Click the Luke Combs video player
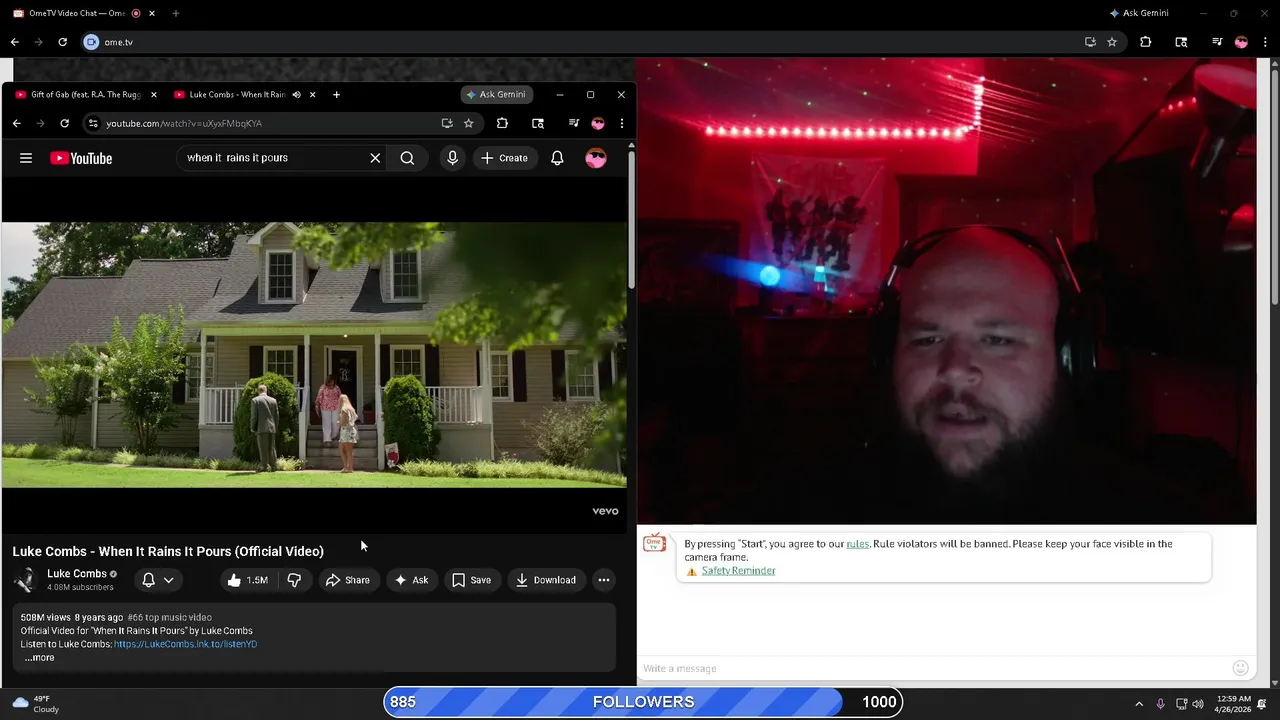The image size is (1280, 720). pos(314,355)
